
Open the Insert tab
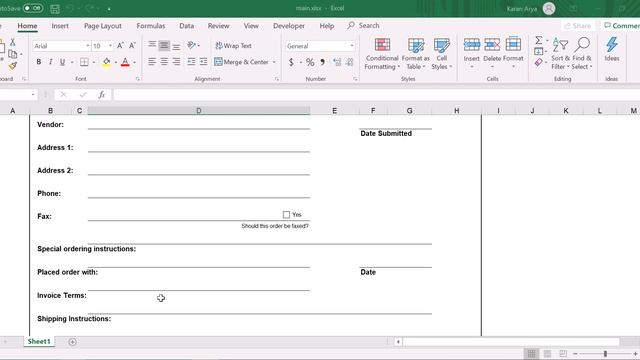click(x=60, y=26)
